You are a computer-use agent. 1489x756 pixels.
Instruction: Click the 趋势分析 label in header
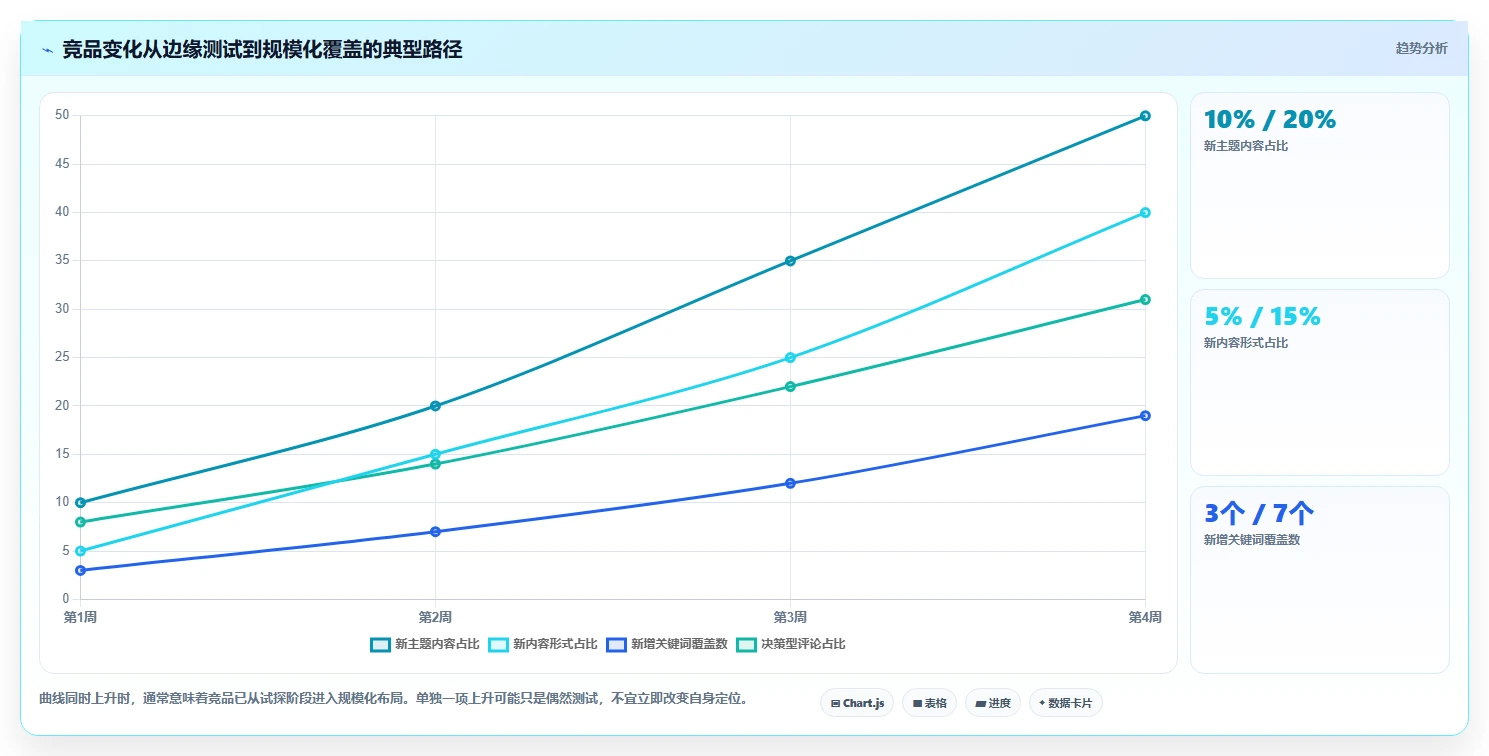coord(1421,48)
